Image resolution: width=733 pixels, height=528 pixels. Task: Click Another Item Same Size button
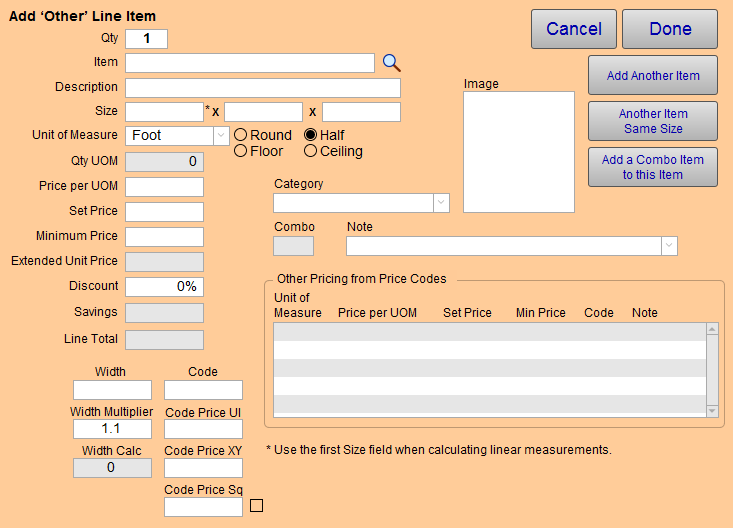[x=653, y=121]
